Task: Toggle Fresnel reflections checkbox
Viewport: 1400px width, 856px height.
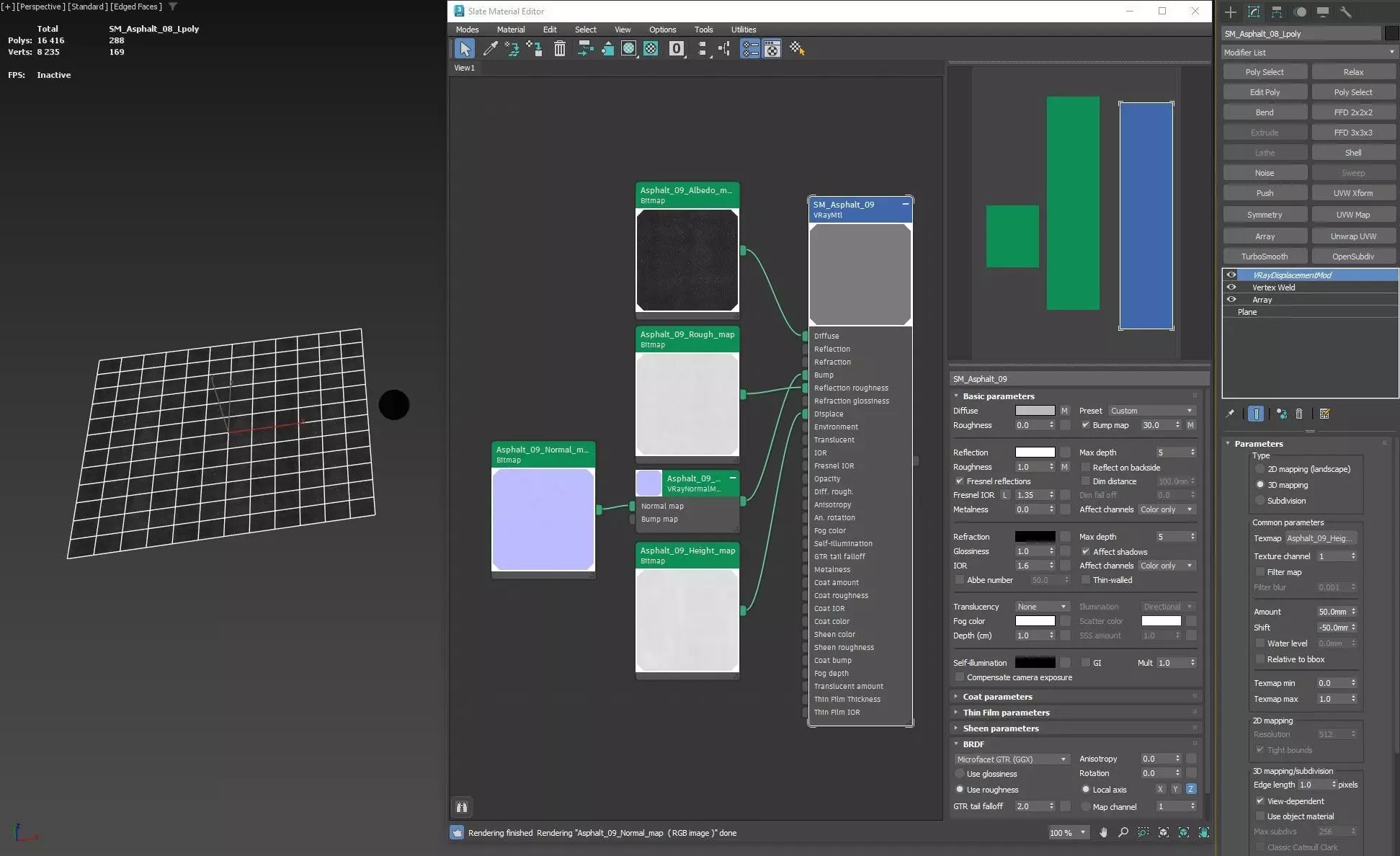Action: coord(959,481)
